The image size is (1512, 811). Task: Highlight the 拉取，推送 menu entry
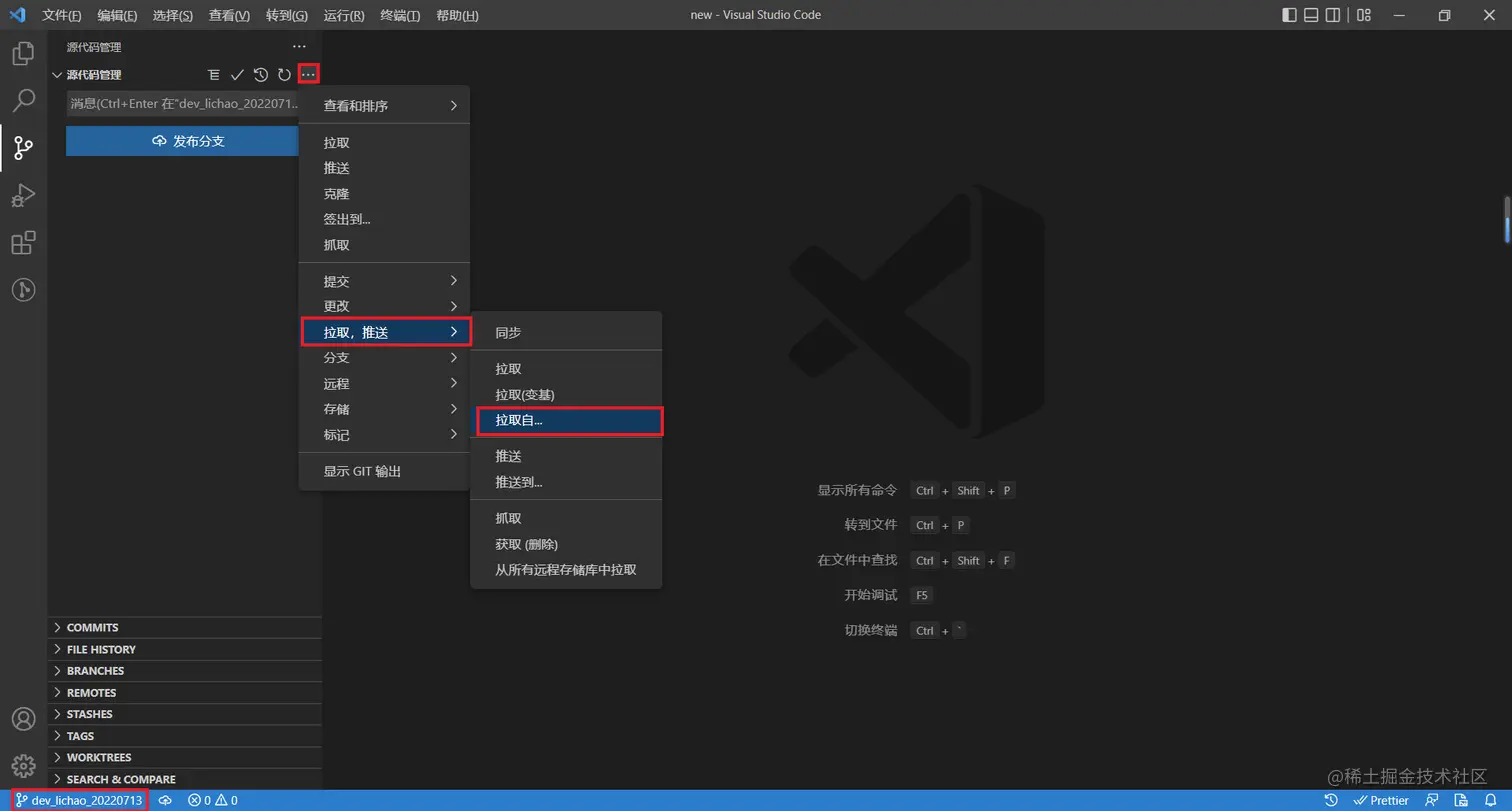(x=385, y=332)
